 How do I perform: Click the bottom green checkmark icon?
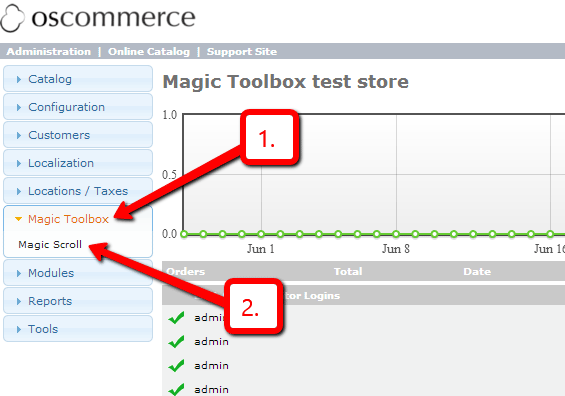click(x=176, y=390)
